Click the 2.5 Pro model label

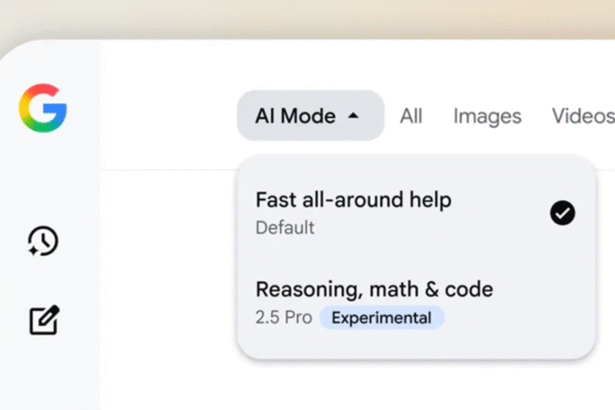pos(284,318)
